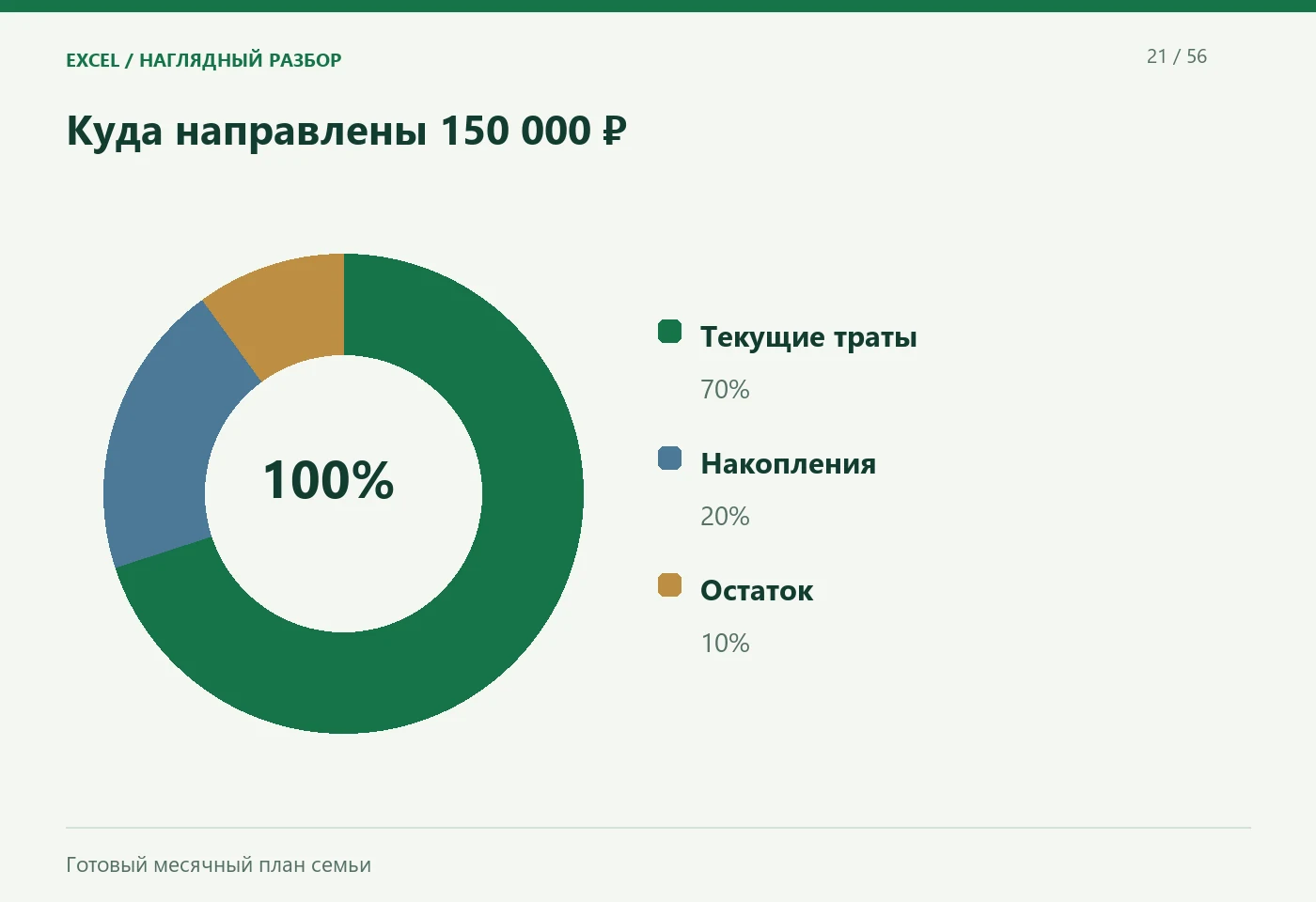Viewport: 1316px width, 902px height.
Task: Click the slide counter 21 / 56
Action: point(1177,56)
